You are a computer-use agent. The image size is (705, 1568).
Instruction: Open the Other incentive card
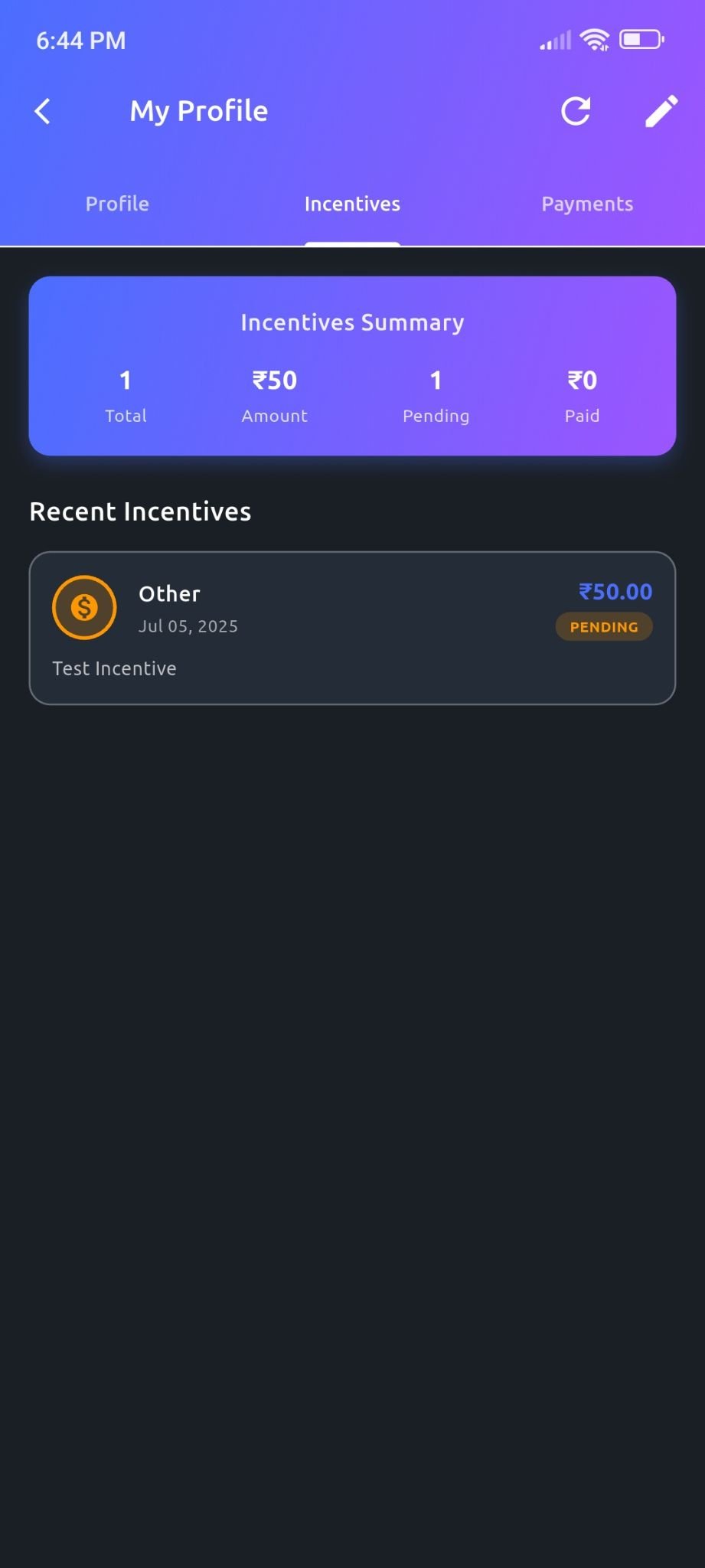point(352,628)
